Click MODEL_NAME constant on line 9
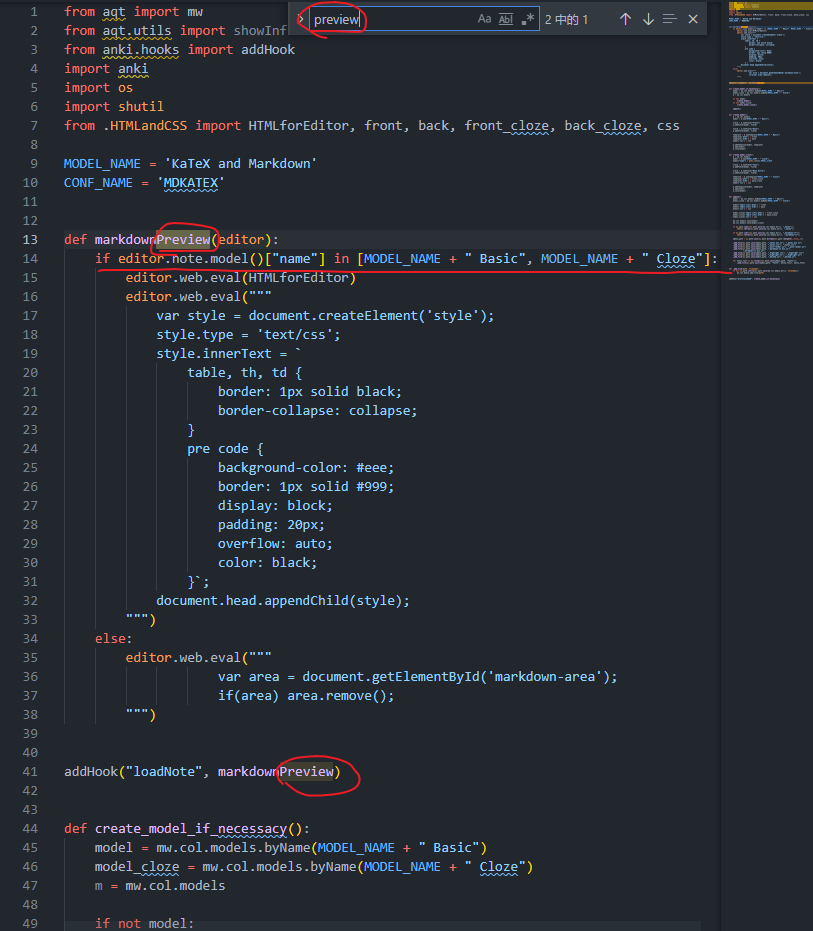The width and height of the screenshot is (813, 931). (102, 163)
